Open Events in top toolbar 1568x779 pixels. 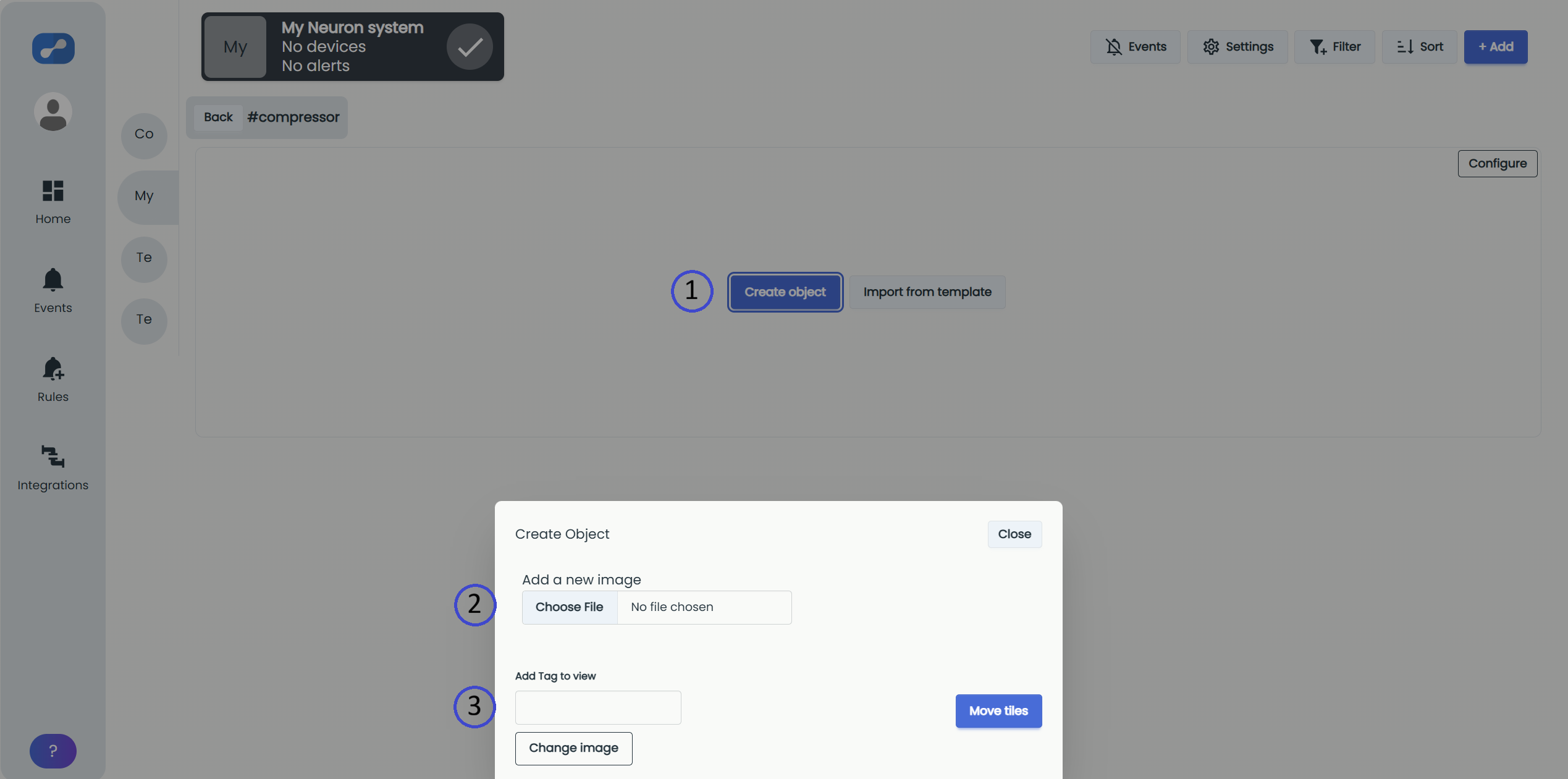[x=1135, y=47]
